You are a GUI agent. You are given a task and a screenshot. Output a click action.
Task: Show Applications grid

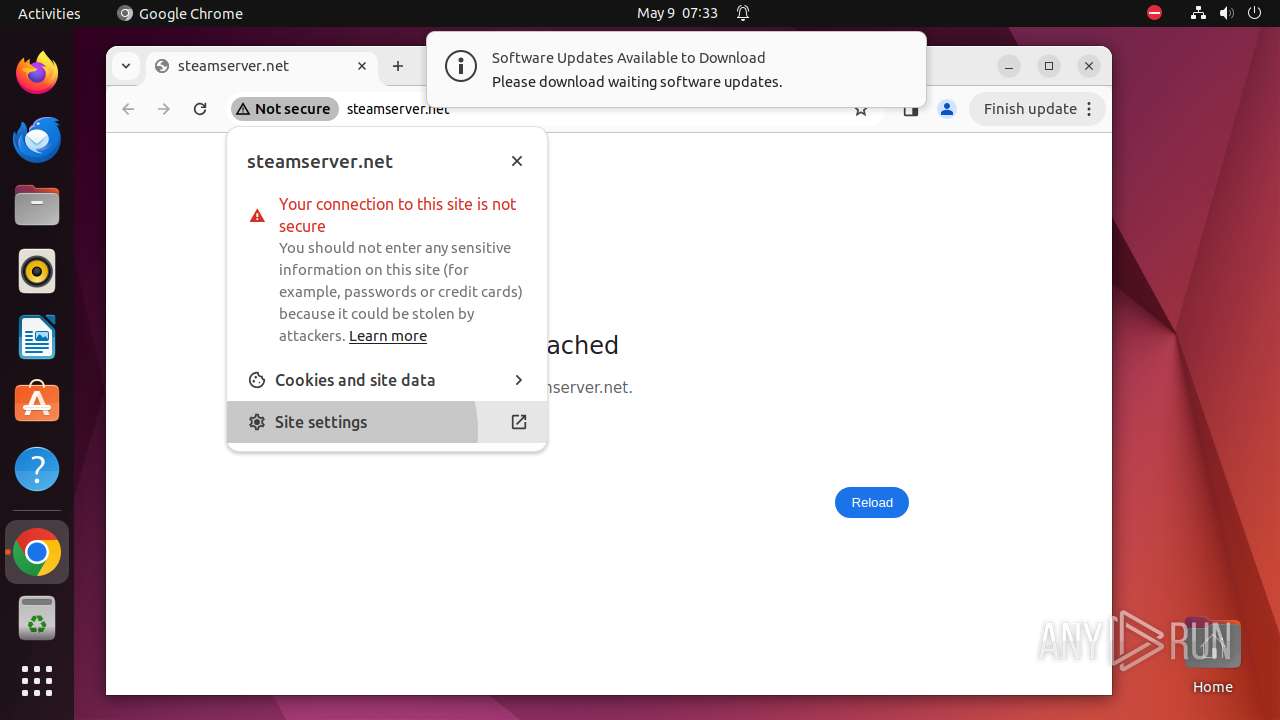click(x=37, y=681)
